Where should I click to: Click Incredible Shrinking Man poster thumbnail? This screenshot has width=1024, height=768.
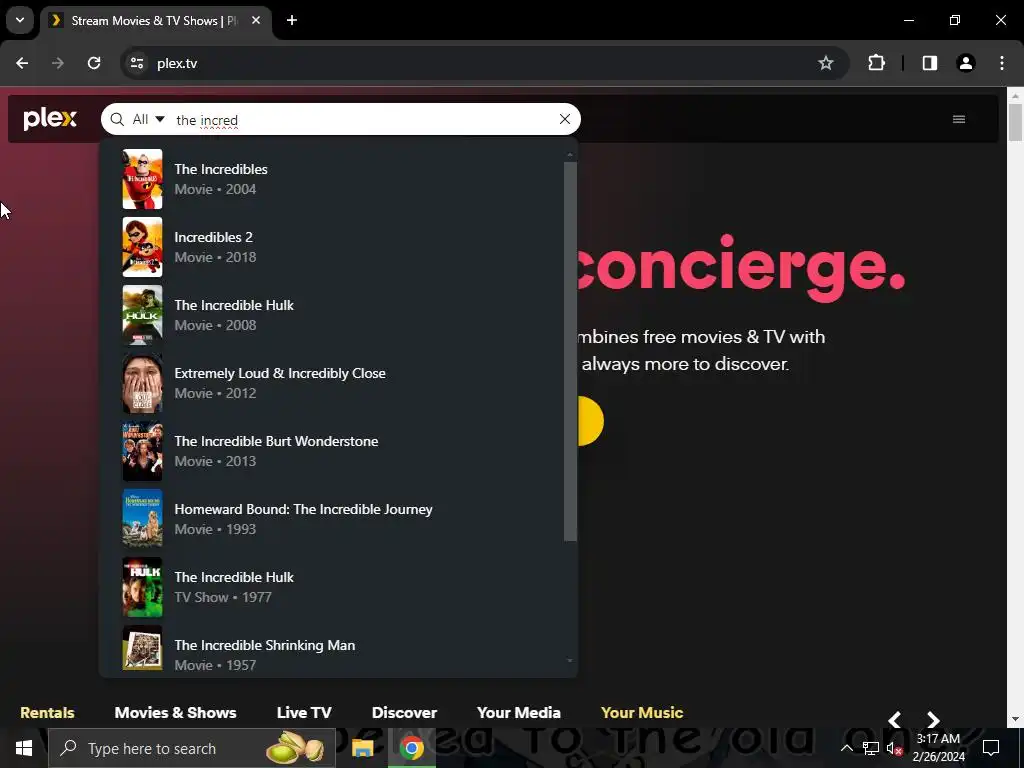coord(142,648)
